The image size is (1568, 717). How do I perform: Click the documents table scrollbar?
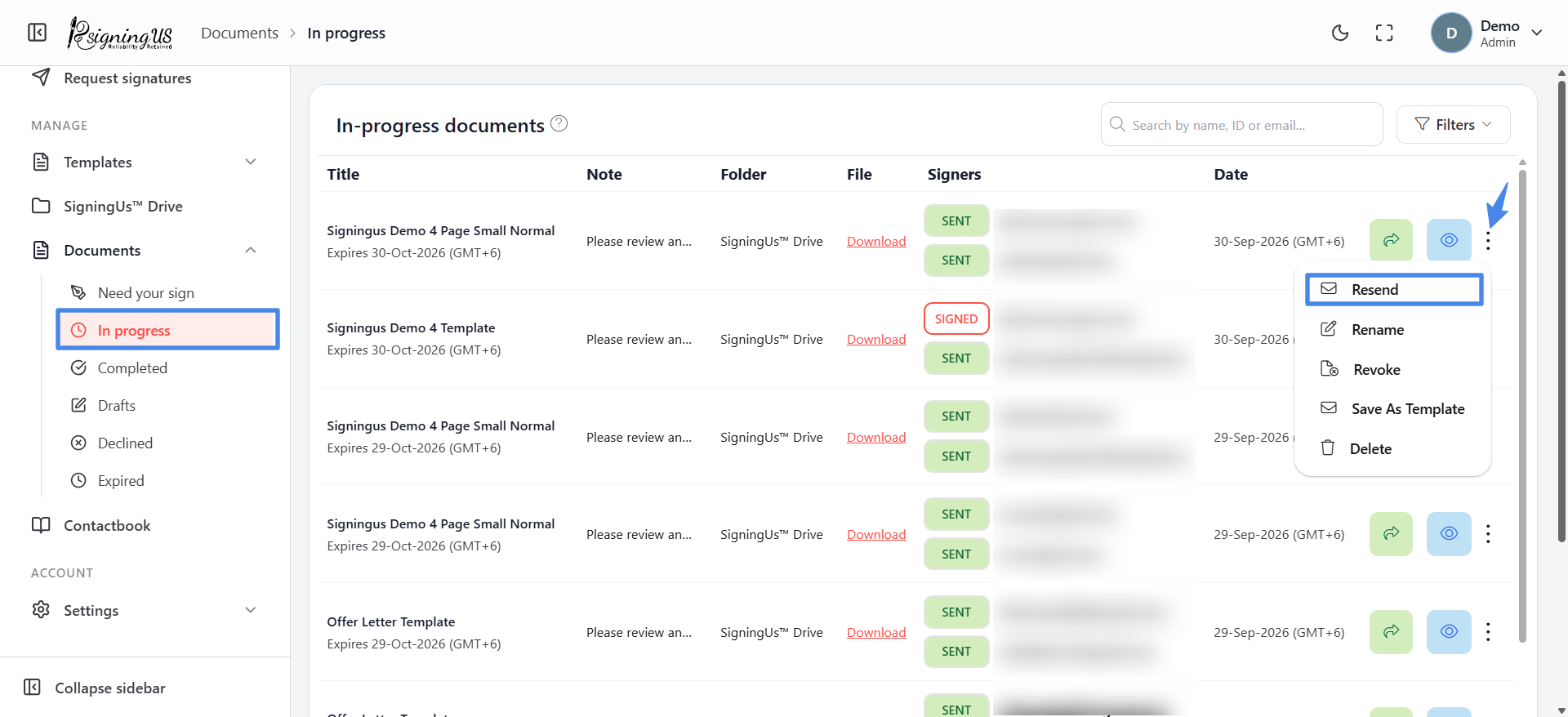[x=1522, y=404]
